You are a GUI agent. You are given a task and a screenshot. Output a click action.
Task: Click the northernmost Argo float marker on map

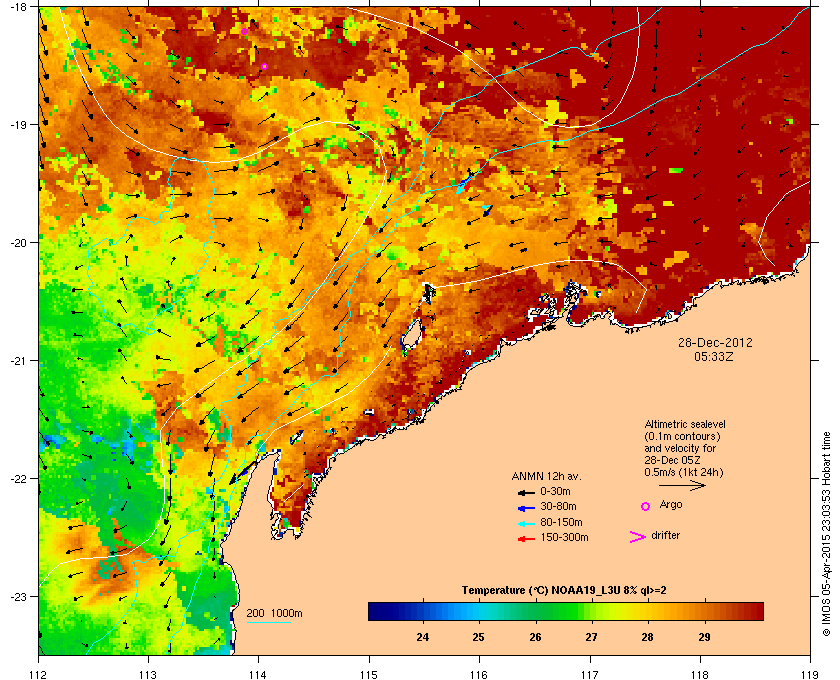[244, 32]
